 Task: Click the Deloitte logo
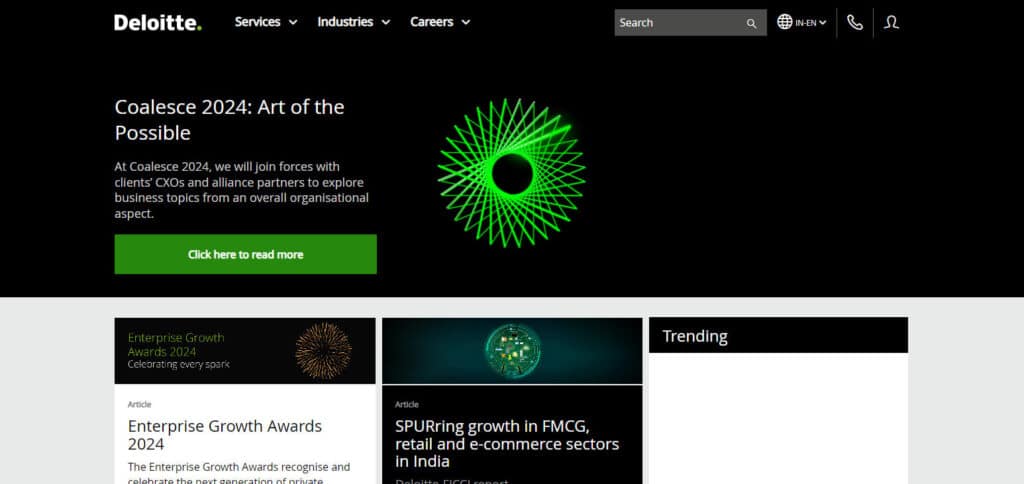157,22
